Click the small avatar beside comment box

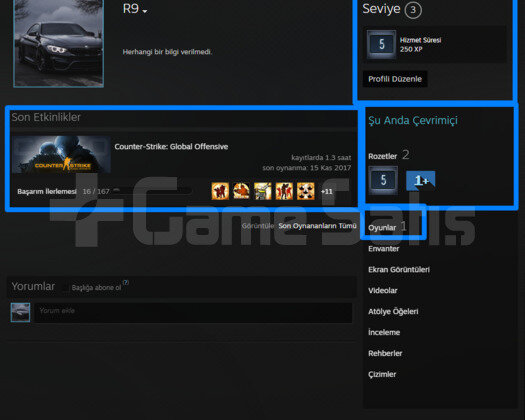click(20, 312)
